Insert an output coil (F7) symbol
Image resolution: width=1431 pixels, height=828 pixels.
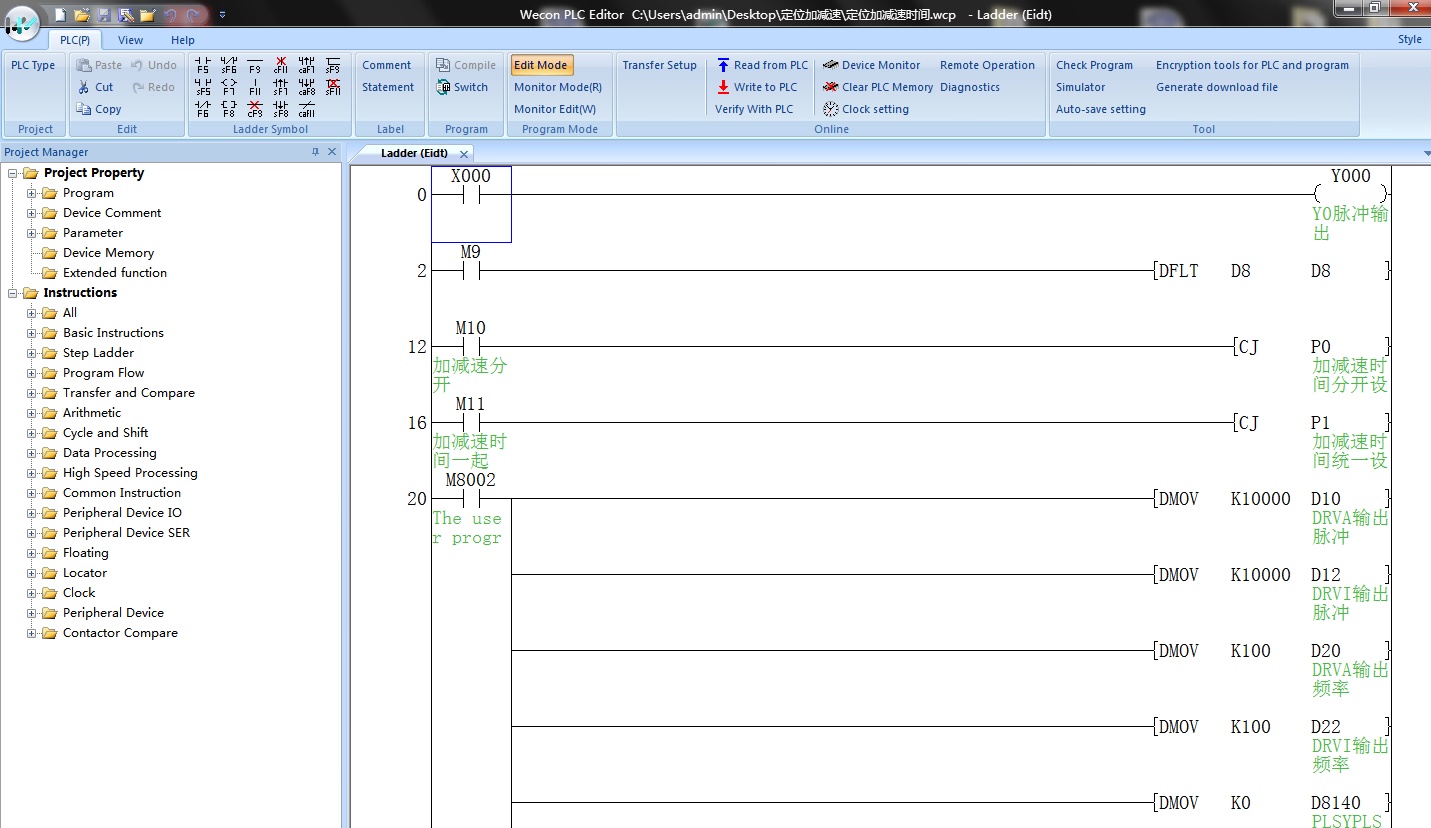click(x=228, y=87)
